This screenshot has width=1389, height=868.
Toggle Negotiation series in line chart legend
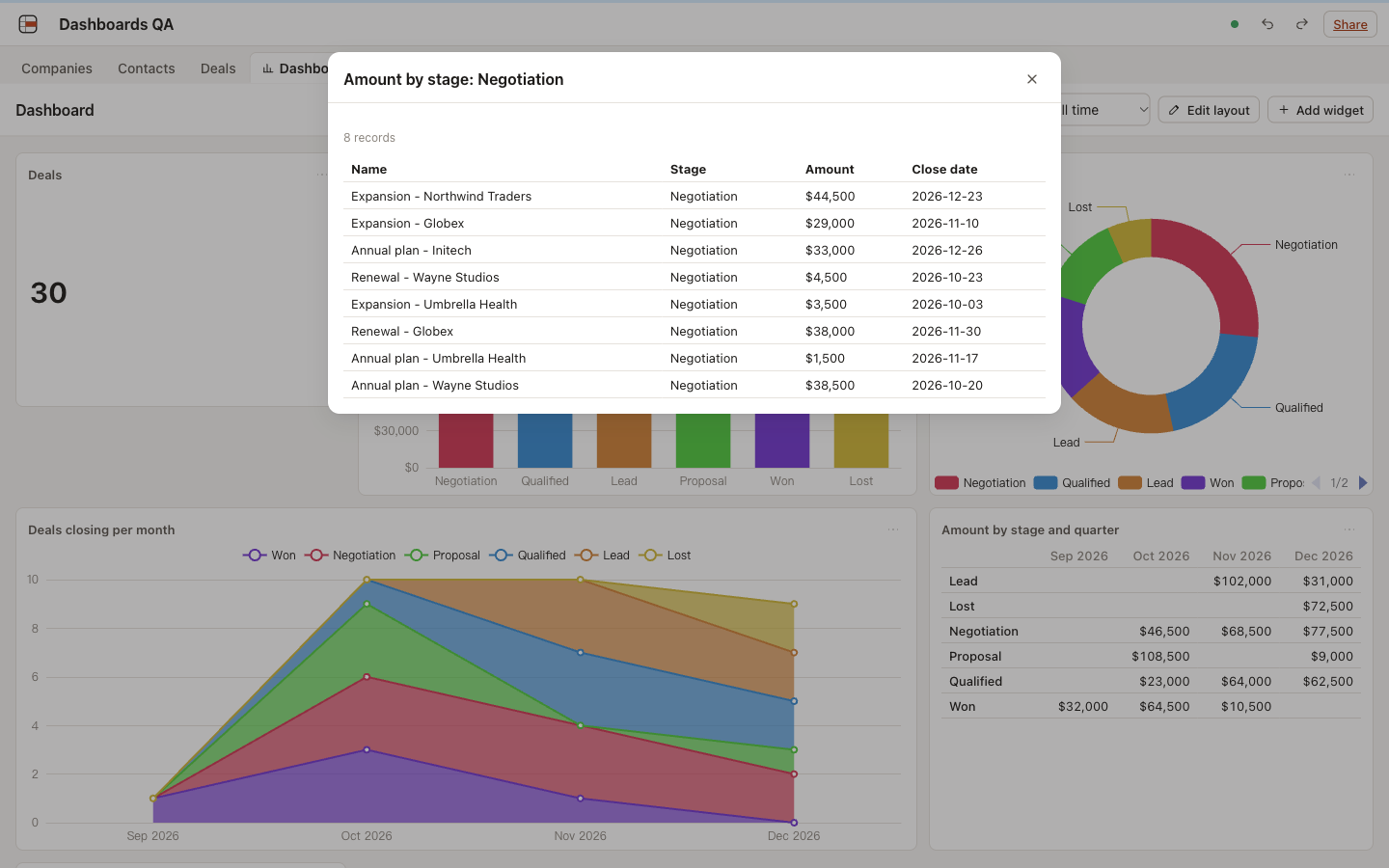point(350,556)
